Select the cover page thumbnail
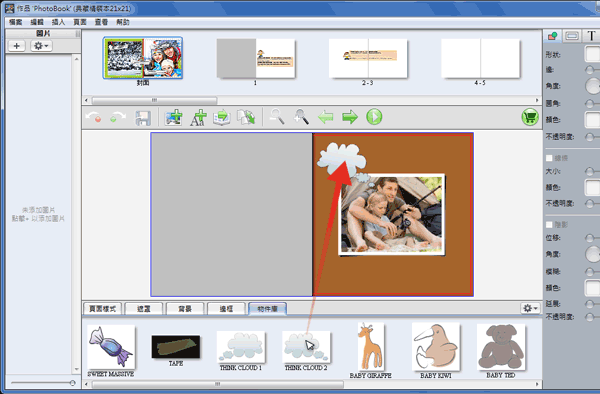The width and height of the screenshot is (600, 394). click(x=143, y=58)
